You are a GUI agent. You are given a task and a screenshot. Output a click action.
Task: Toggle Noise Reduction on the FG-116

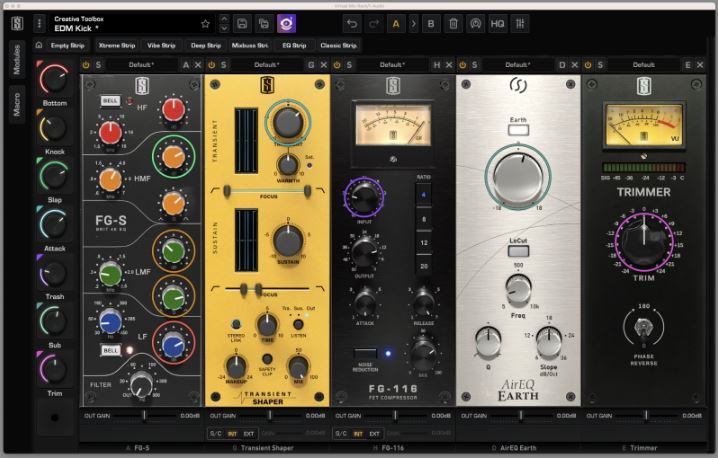pos(365,354)
